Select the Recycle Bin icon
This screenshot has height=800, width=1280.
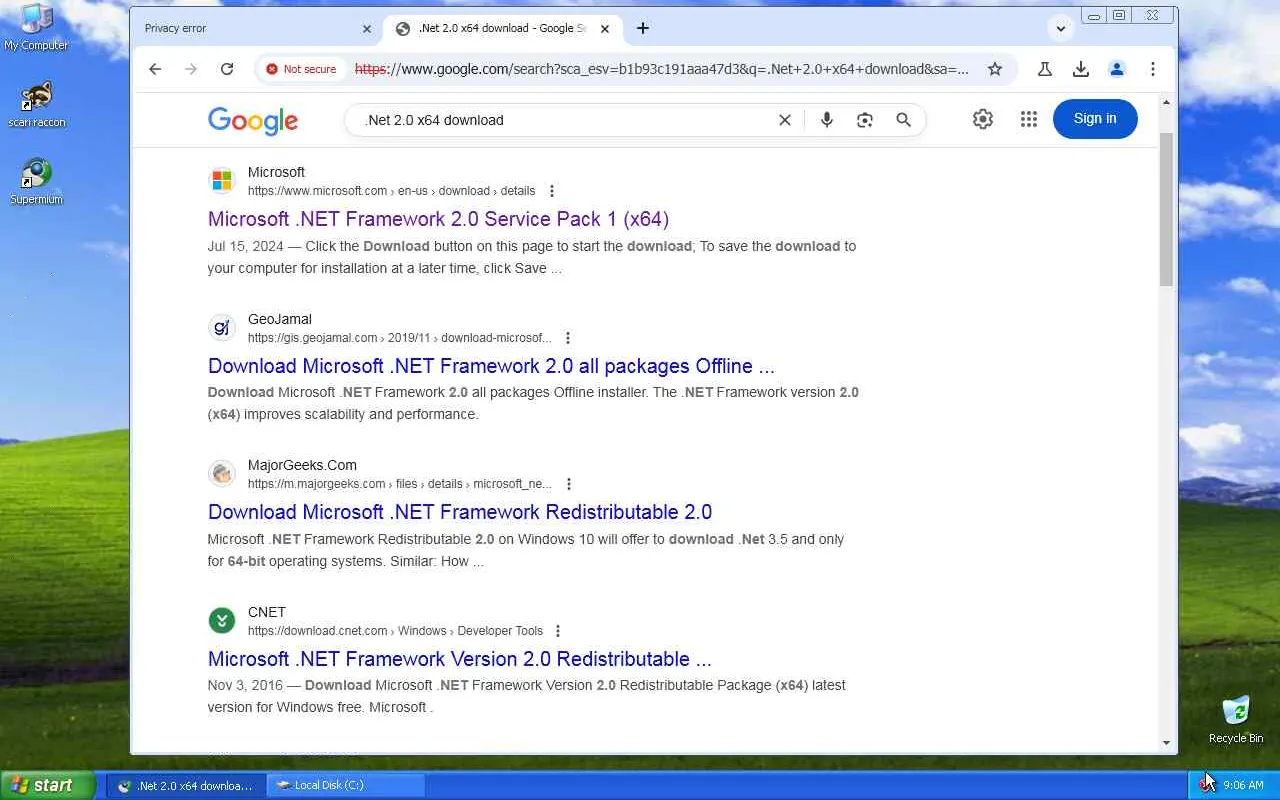(x=1236, y=720)
